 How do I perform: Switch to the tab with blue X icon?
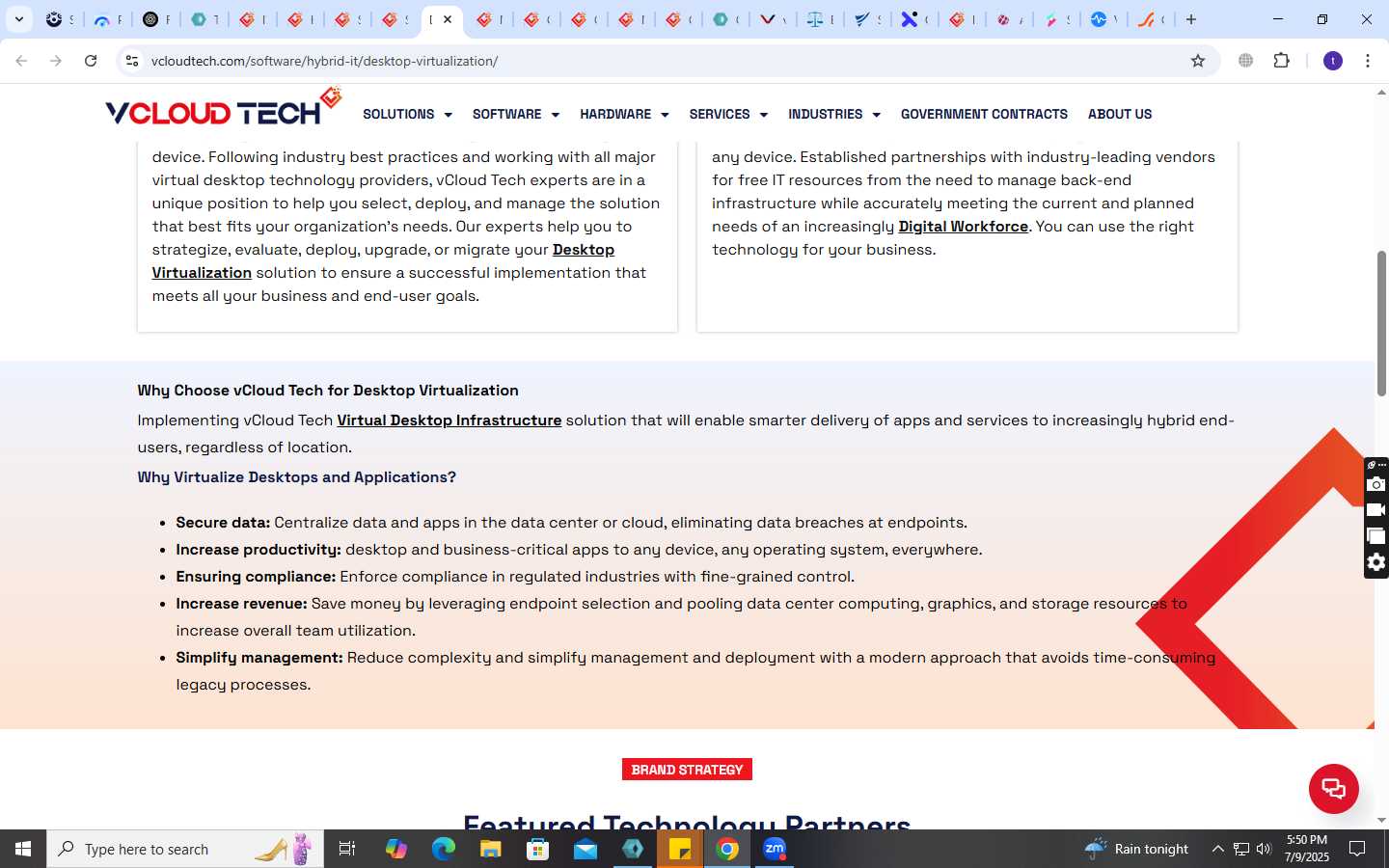tap(909, 19)
